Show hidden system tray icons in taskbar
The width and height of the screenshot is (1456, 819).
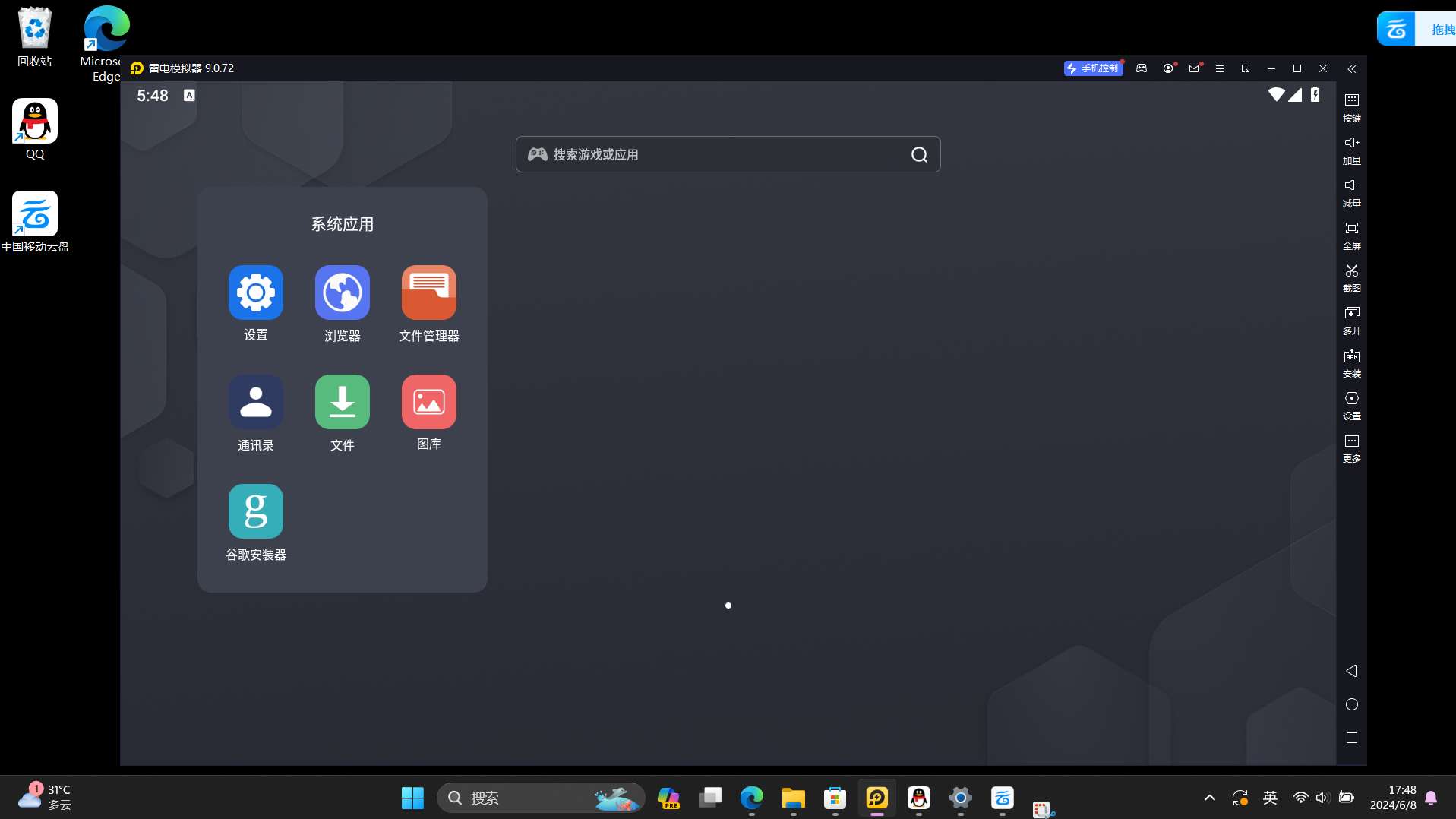[1209, 798]
